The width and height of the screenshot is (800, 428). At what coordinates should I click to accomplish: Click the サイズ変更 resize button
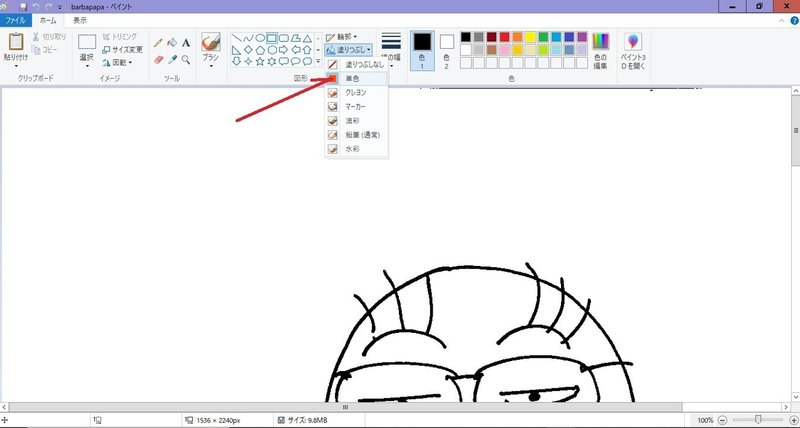122,49
